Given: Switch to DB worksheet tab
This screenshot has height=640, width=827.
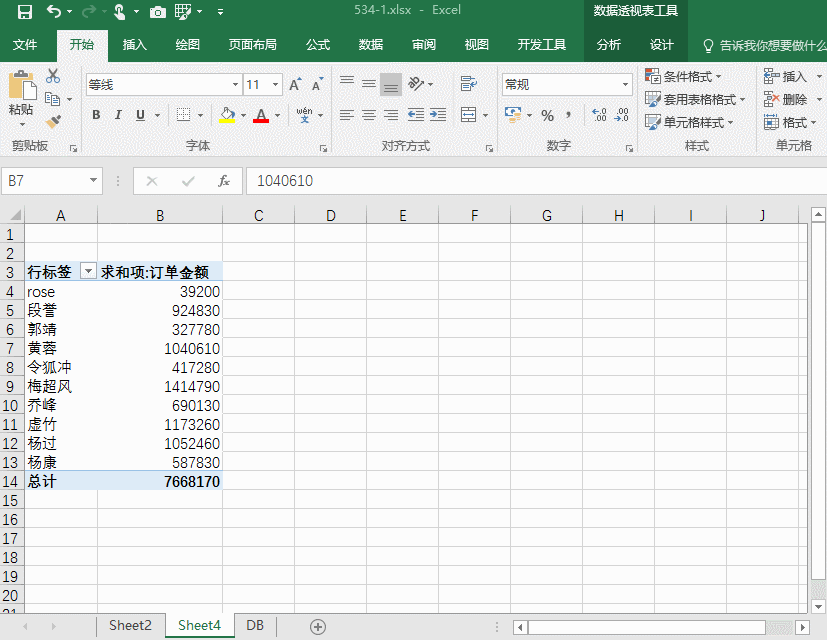Looking at the screenshot, I should 255,625.
